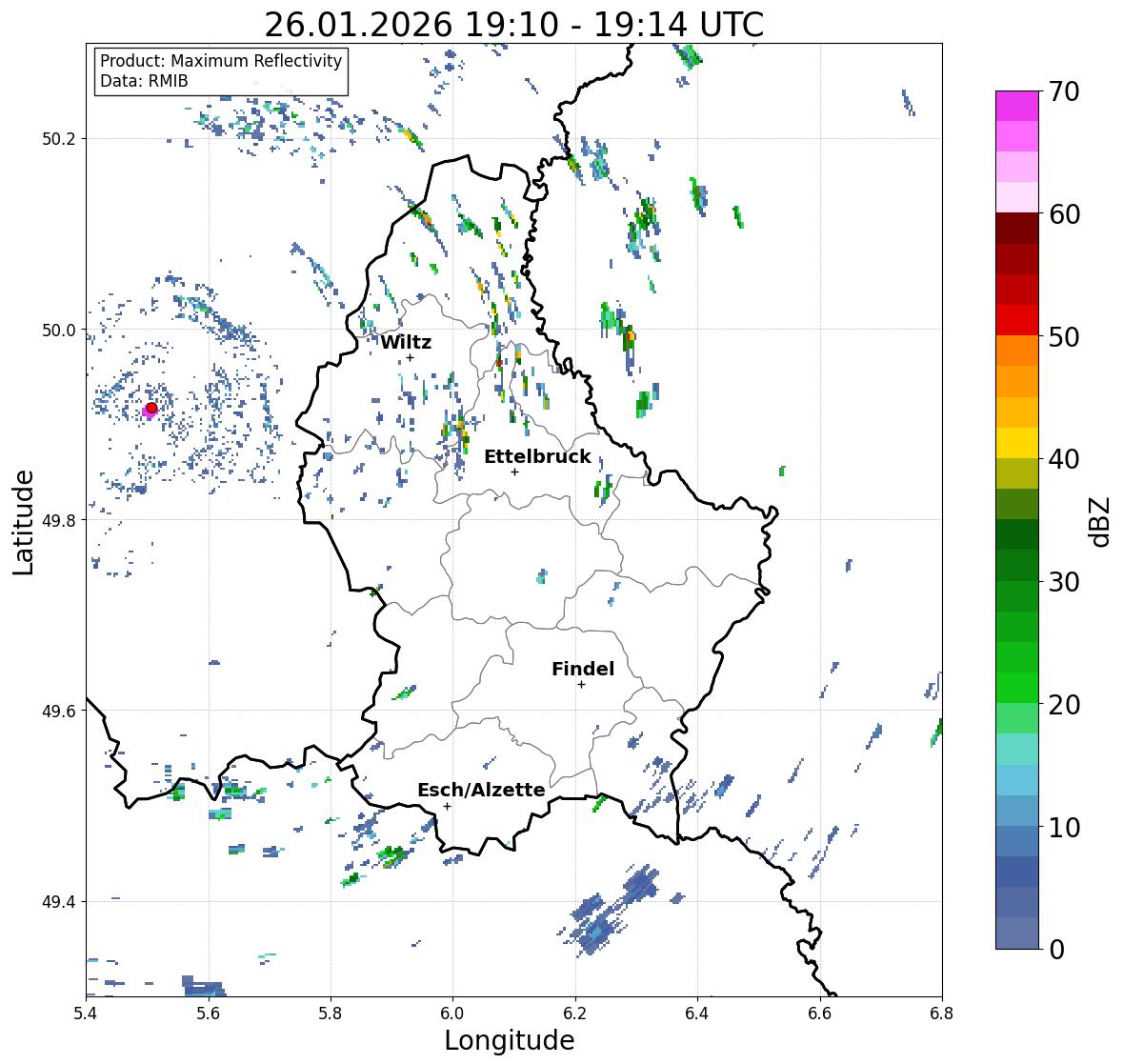Click the bright green colorbar segment above 20

(x=1017, y=688)
